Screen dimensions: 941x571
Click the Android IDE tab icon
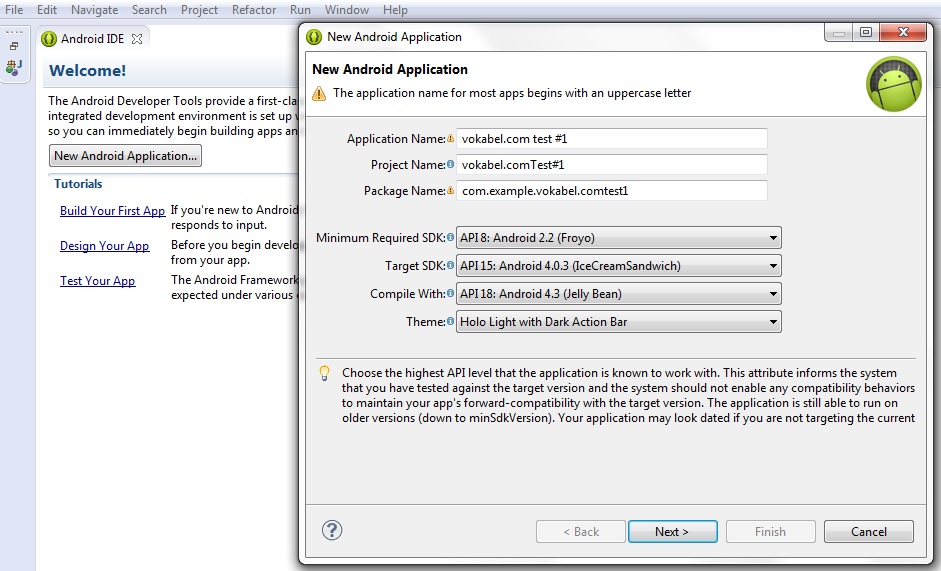[49, 39]
